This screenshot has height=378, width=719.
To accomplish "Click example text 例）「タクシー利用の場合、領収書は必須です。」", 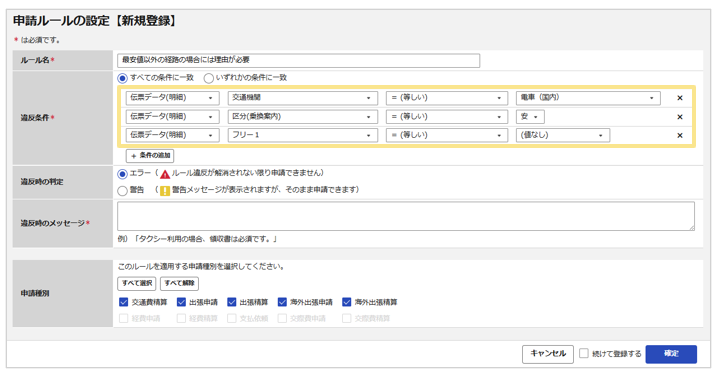I will tap(198, 239).
